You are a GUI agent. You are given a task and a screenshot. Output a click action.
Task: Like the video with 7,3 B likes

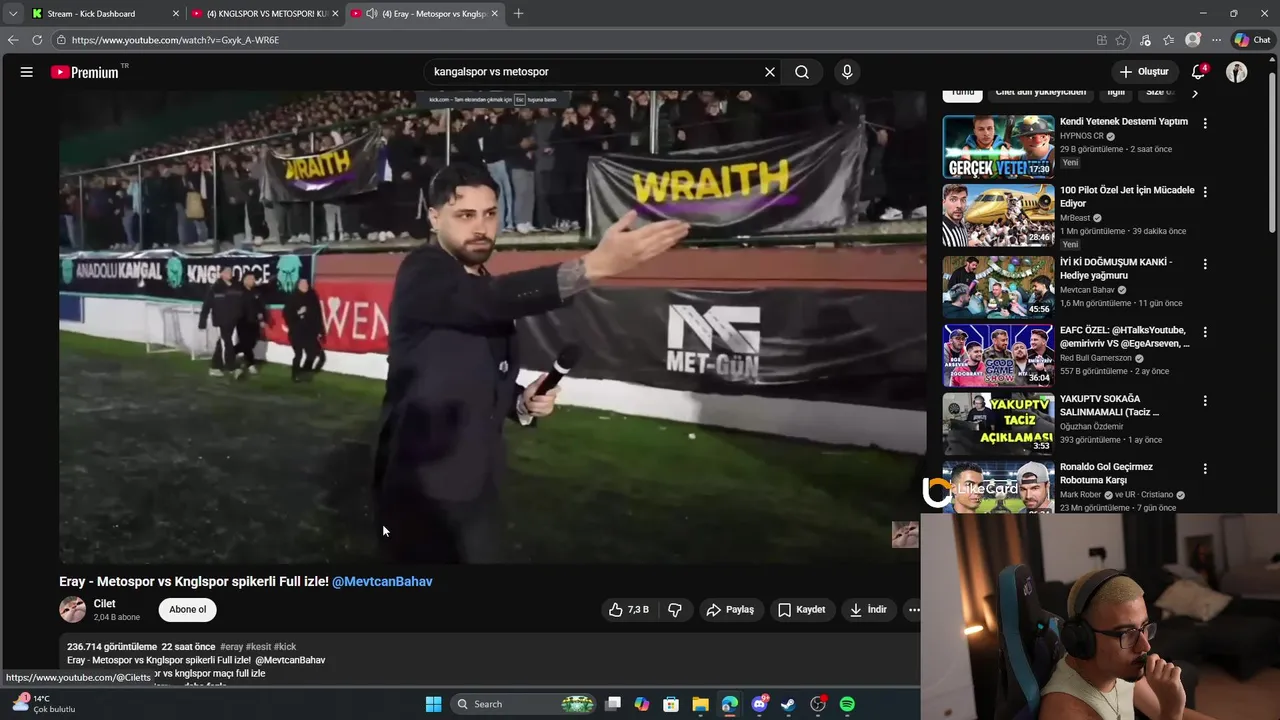pos(628,609)
